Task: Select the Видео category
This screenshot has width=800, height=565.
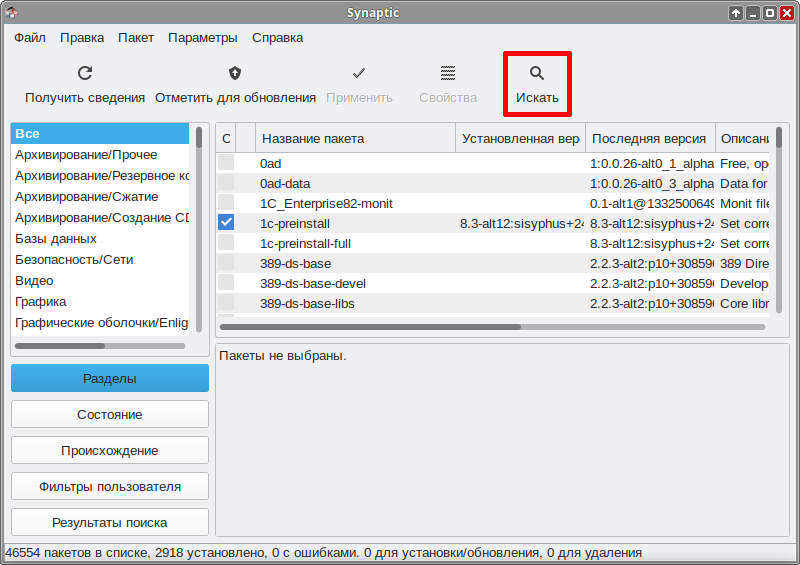Action: 100,281
